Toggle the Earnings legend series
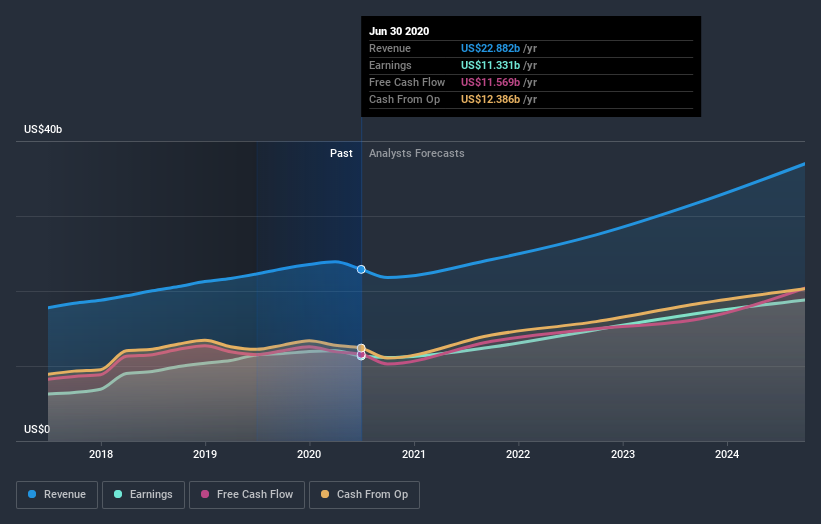 pos(143,495)
